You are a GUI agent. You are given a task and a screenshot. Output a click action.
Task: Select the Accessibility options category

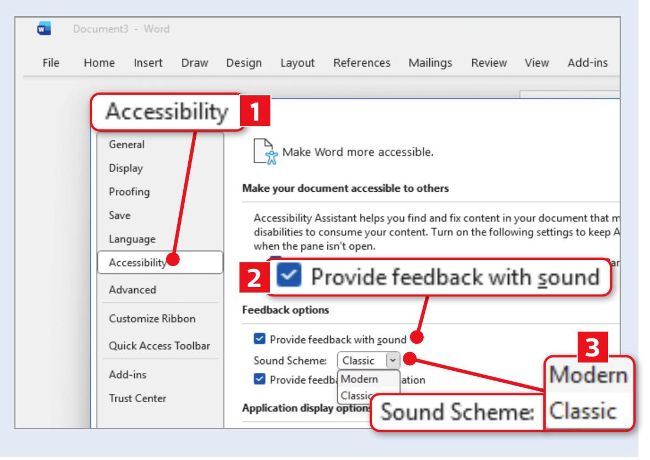point(140,262)
